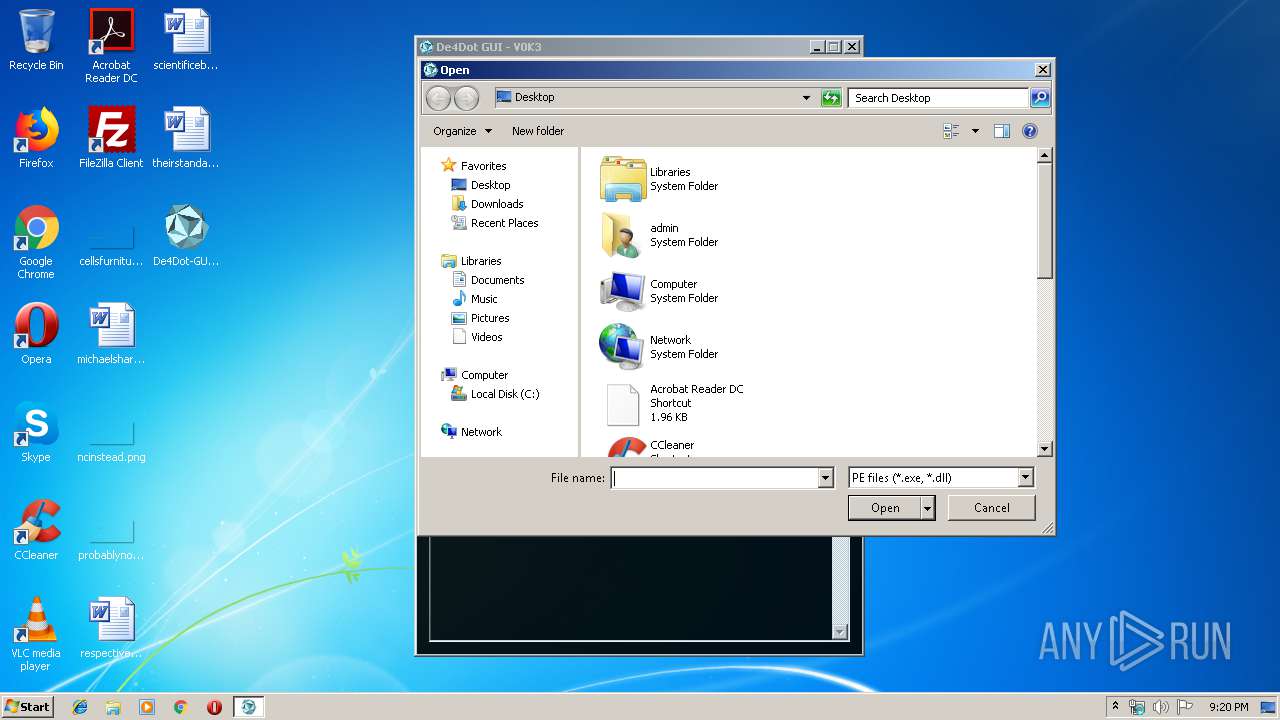The height and width of the screenshot is (720, 1280).
Task: Select Favorites in navigation pane
Action: (474, 166)
